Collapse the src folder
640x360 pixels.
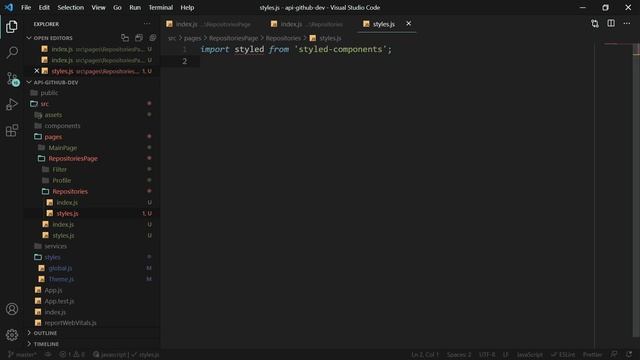pos(44,104)
